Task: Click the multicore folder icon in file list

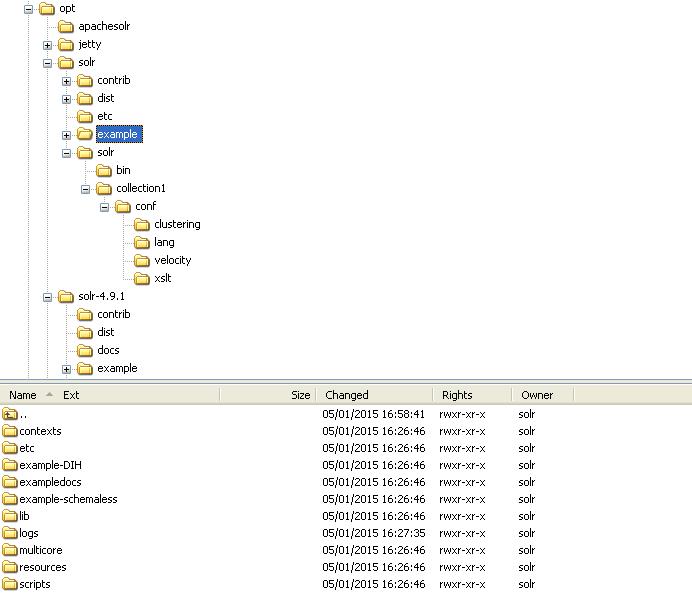Action: [10, 550]
